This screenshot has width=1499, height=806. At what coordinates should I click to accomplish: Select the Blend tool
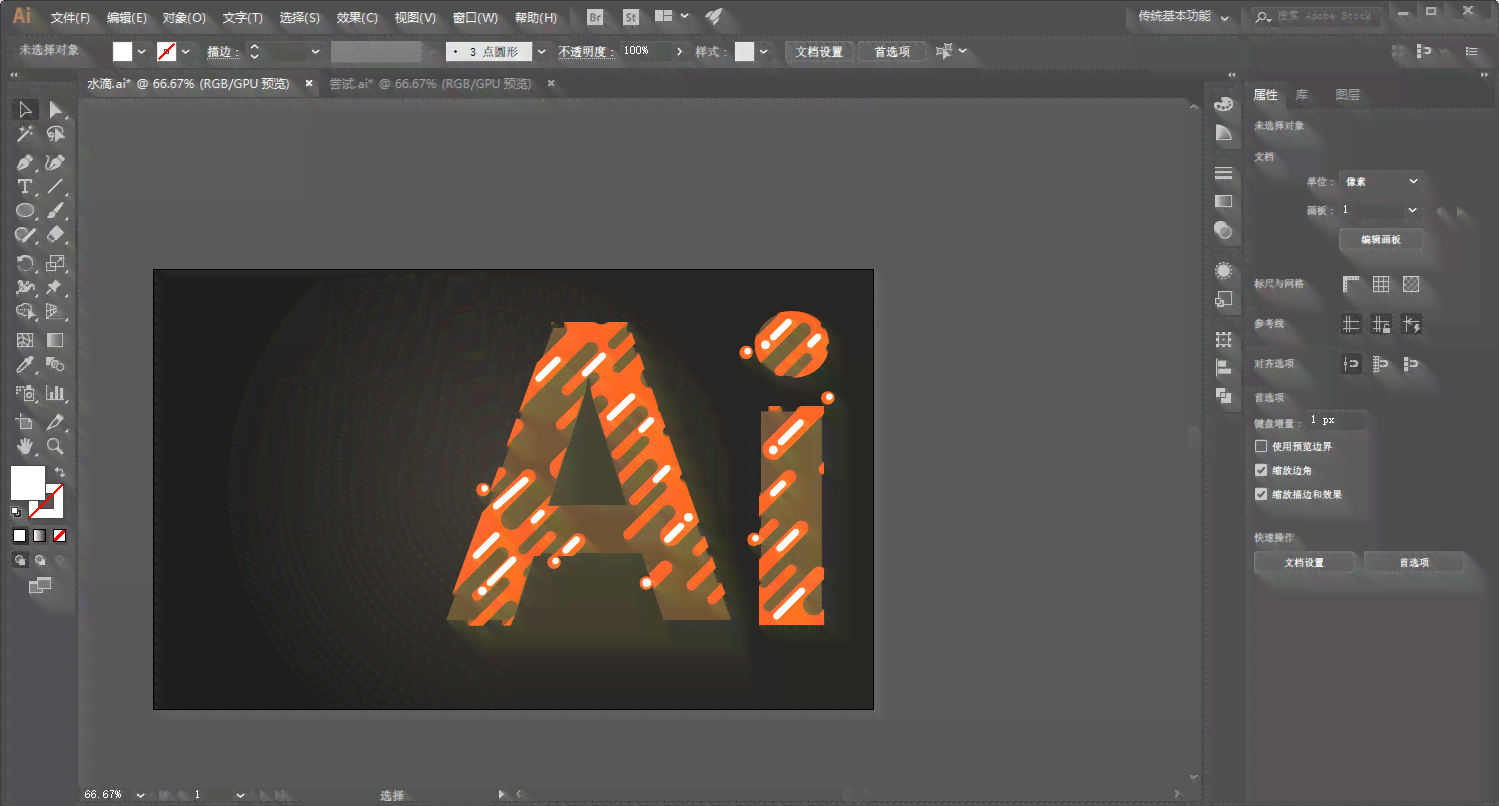tap(56, 366)
